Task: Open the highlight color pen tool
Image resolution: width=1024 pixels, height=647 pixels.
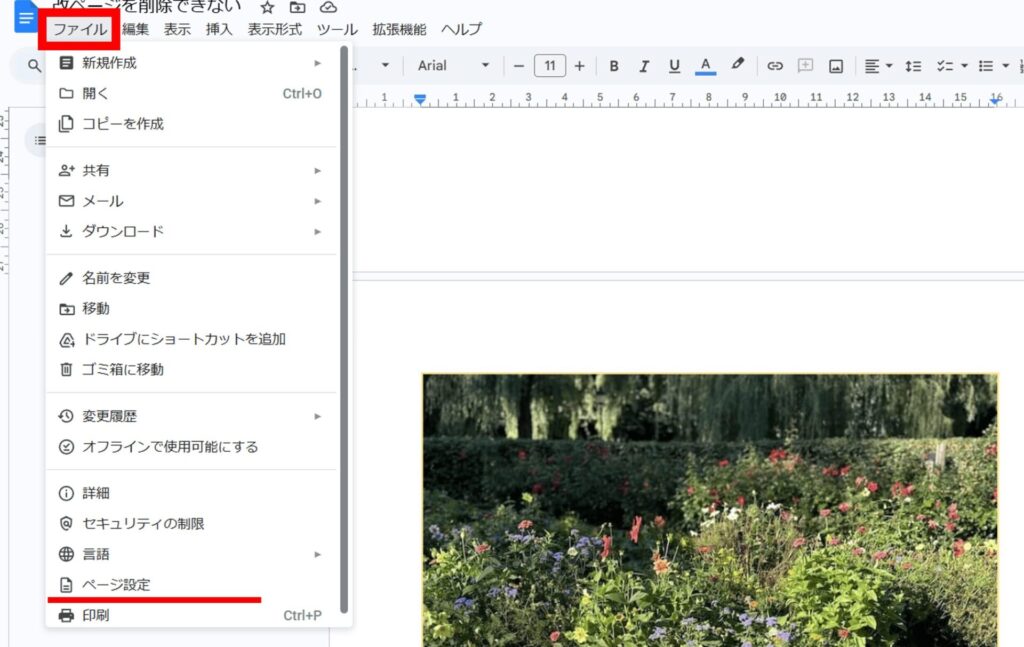Action: point(738,65)
